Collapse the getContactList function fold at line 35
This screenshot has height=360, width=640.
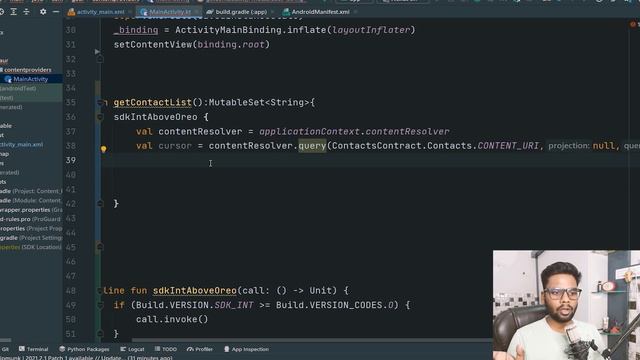tap(100, 103)
